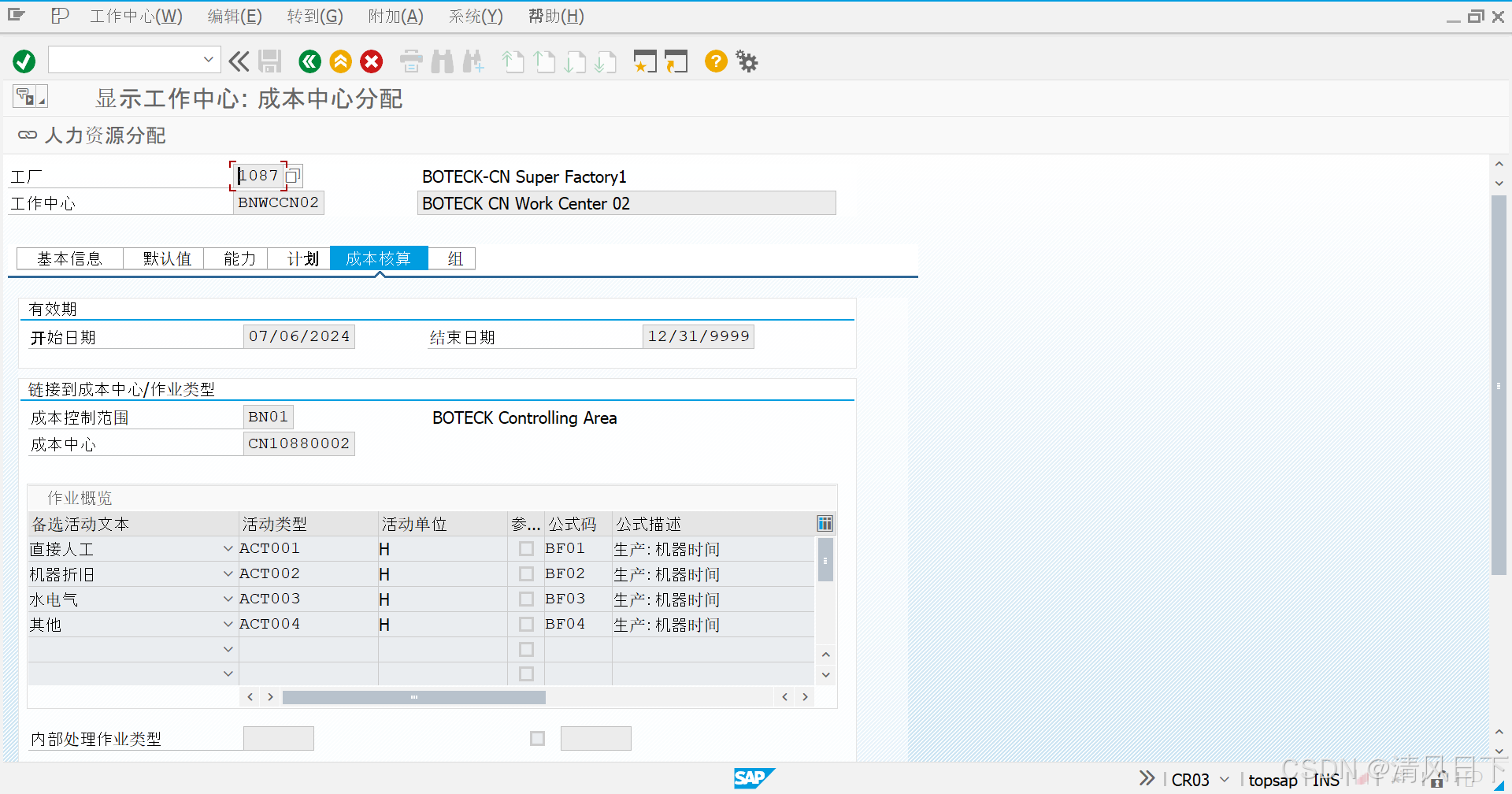Expand the 机器折旧 activity text dropdown

(x=228, y=574)
